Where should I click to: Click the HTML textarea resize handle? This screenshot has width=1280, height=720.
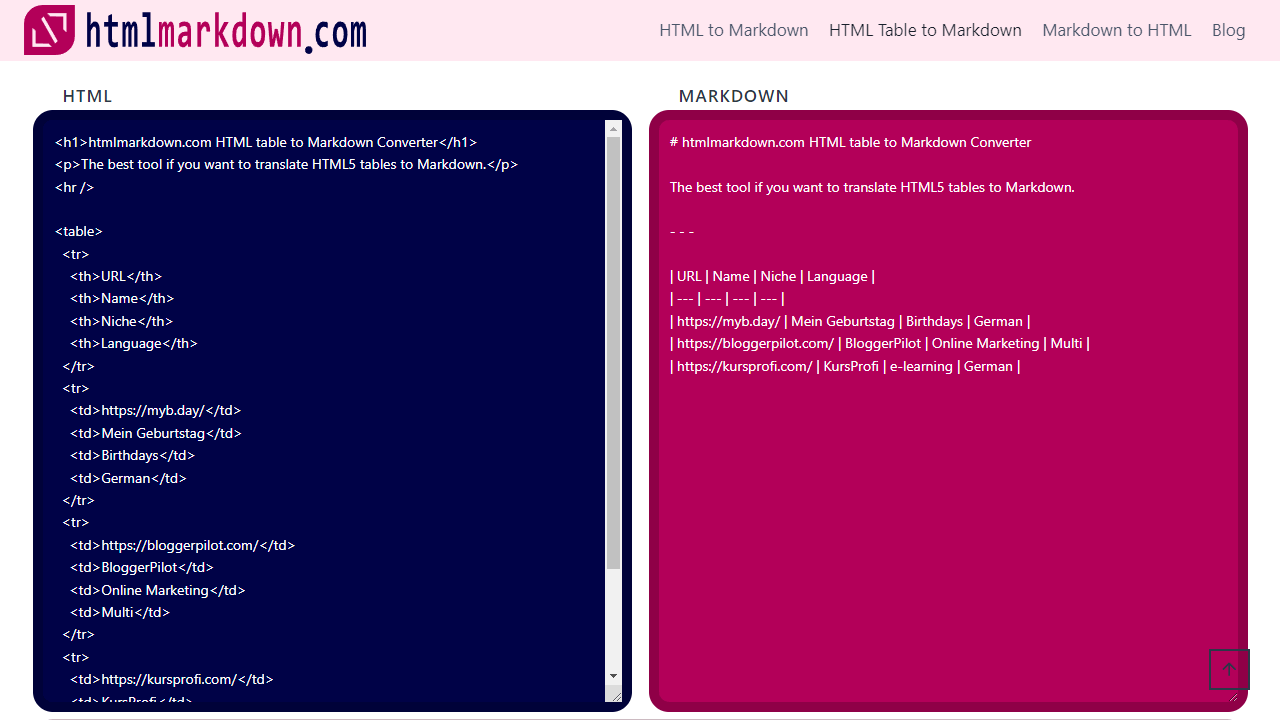pyautogui.click(x=616, y=696)
